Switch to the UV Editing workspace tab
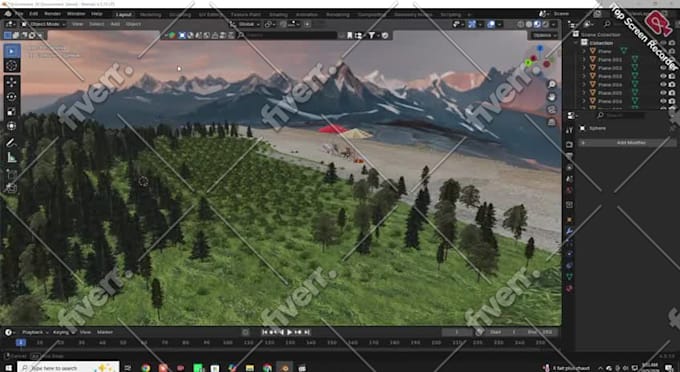Image resolution: width=680 pixels, height=372 pixels. [x=210, y=14]
